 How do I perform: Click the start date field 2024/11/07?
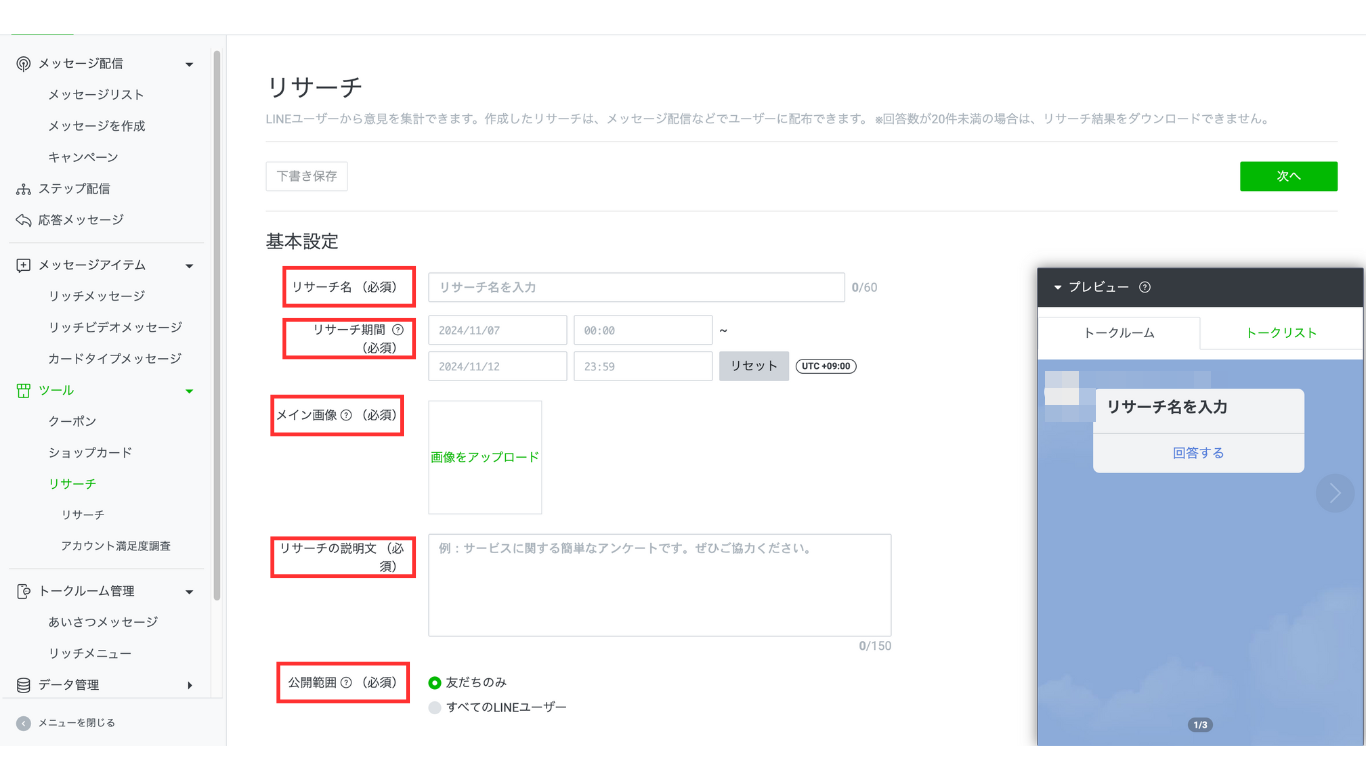(497, 330)
